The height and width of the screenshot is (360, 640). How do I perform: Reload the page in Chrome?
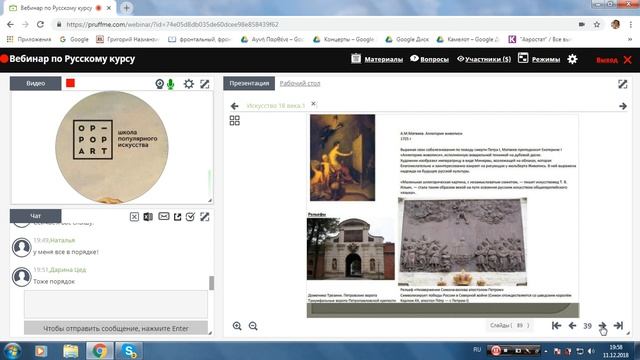click(x=40, y=24)
